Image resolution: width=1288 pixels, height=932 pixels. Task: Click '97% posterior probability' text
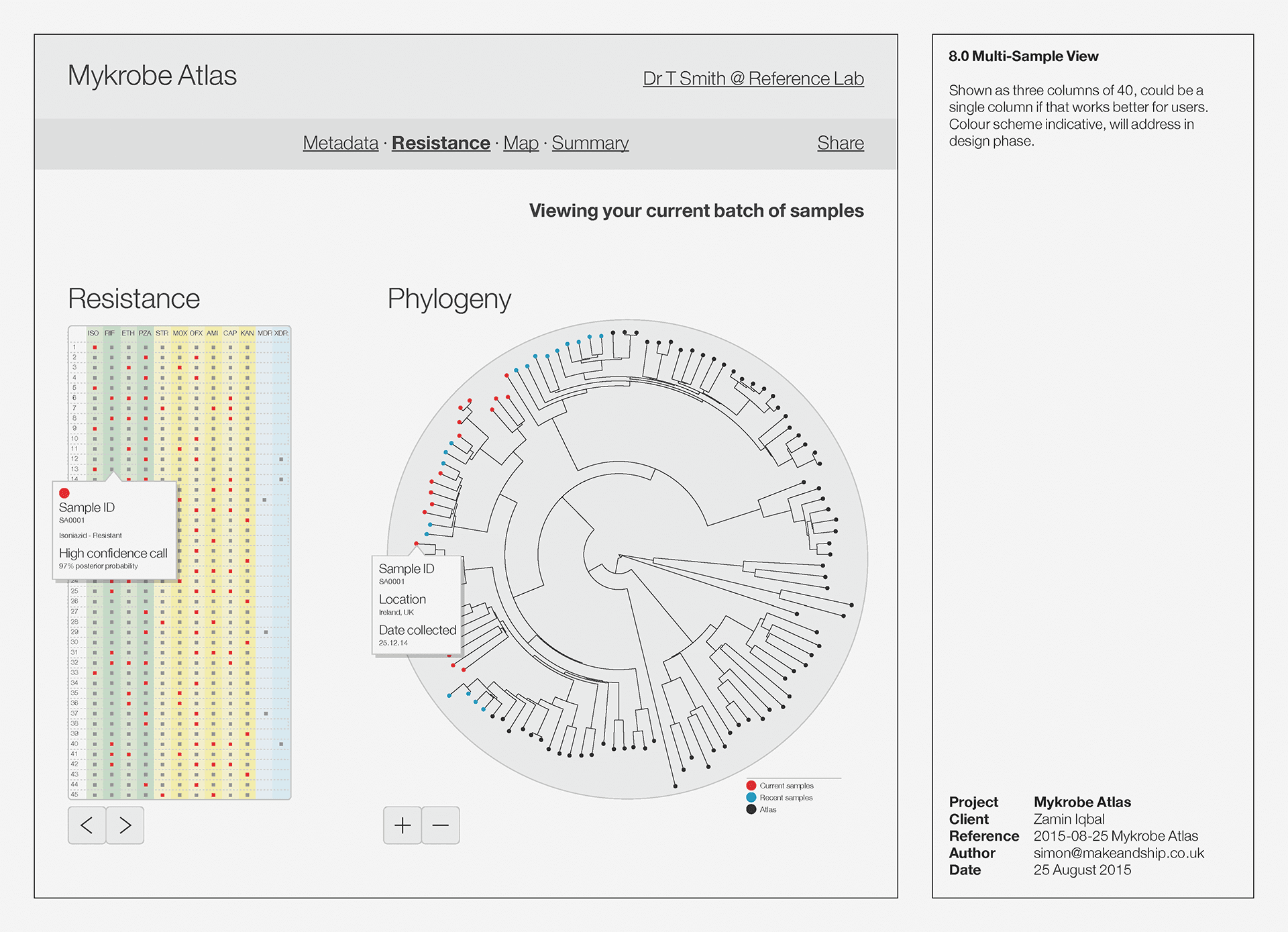point(99,566)
